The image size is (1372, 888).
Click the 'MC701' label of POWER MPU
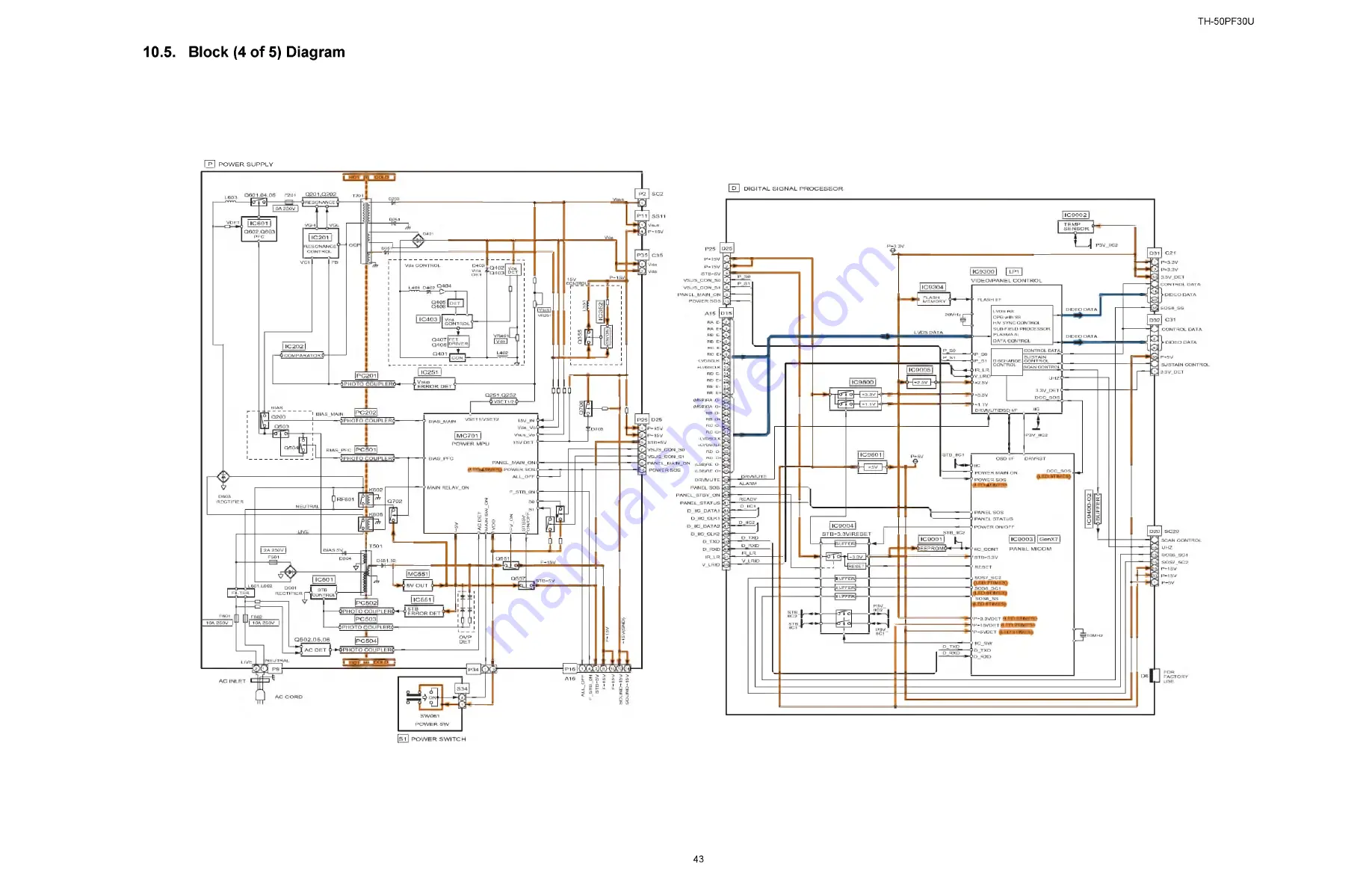pos(468,436)
